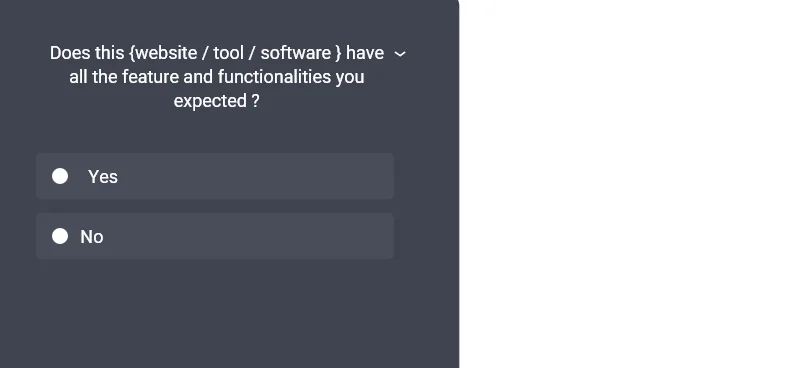Screen dimensions: 810x368
Task: Pick the Yes option row
Action: tap(215, 176)
